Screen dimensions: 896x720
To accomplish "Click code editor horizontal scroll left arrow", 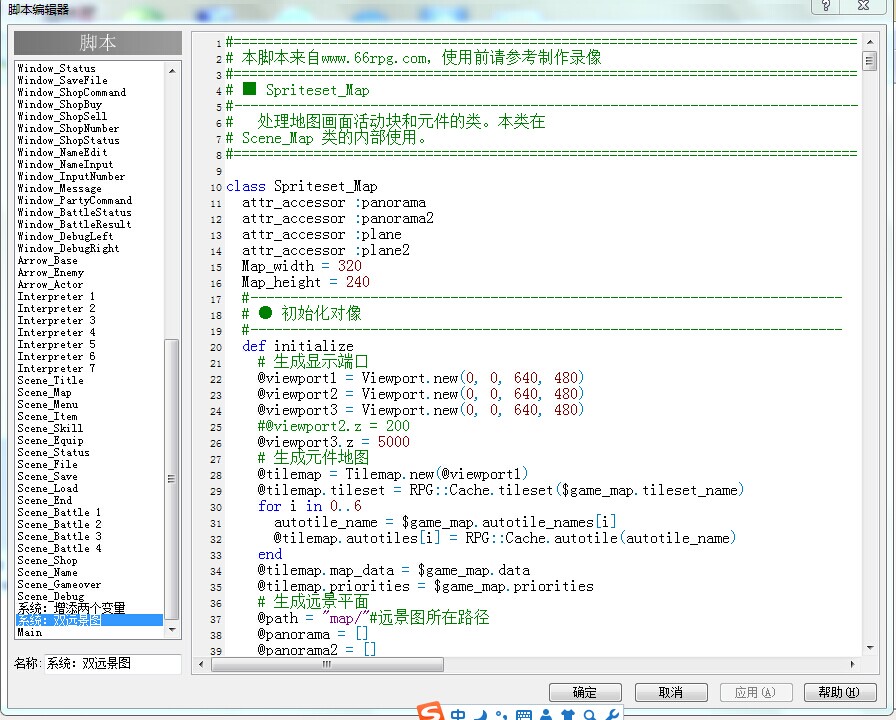I will 201,664.
